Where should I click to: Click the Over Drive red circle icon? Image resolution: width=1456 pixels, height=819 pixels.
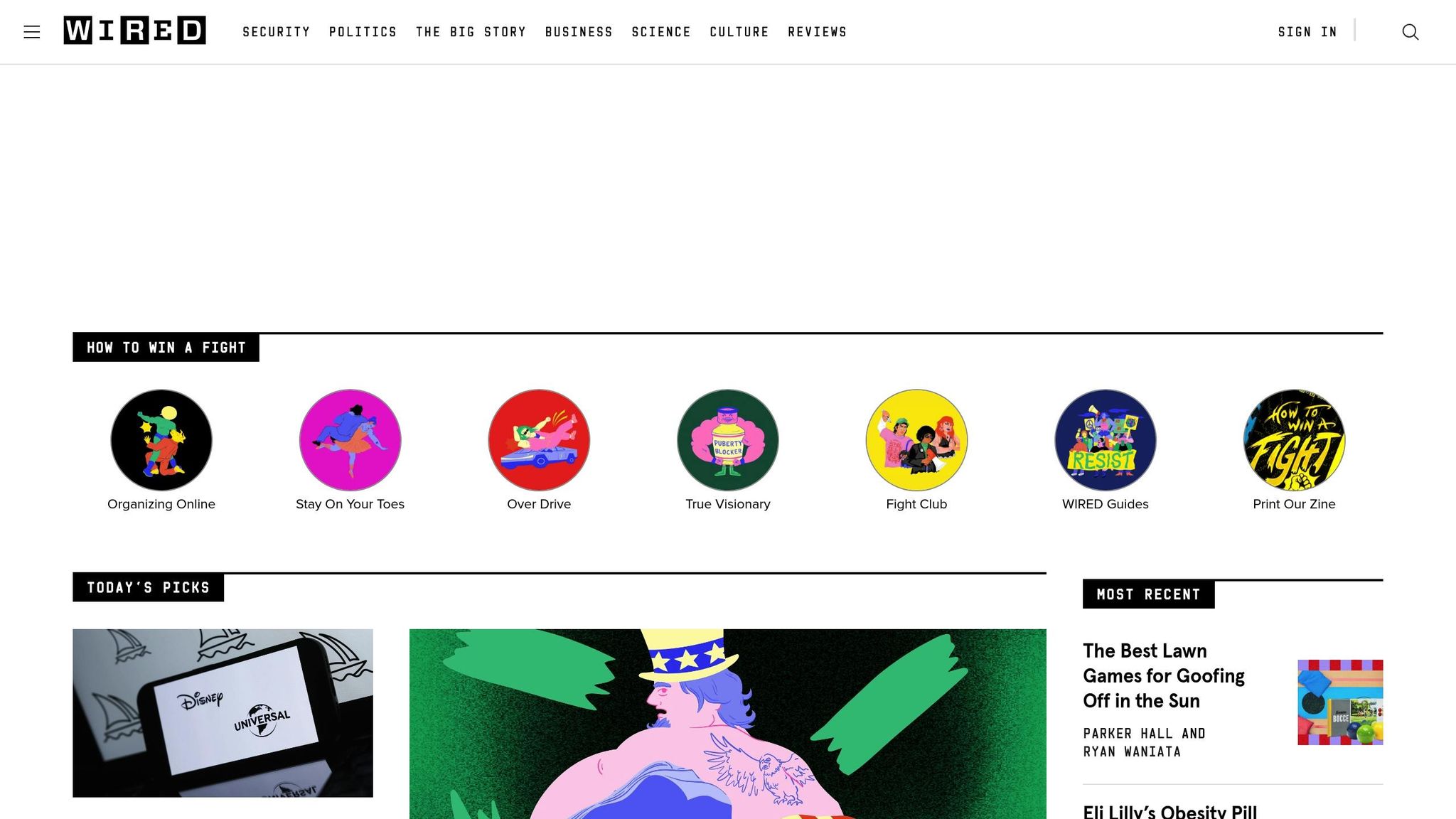539,440
